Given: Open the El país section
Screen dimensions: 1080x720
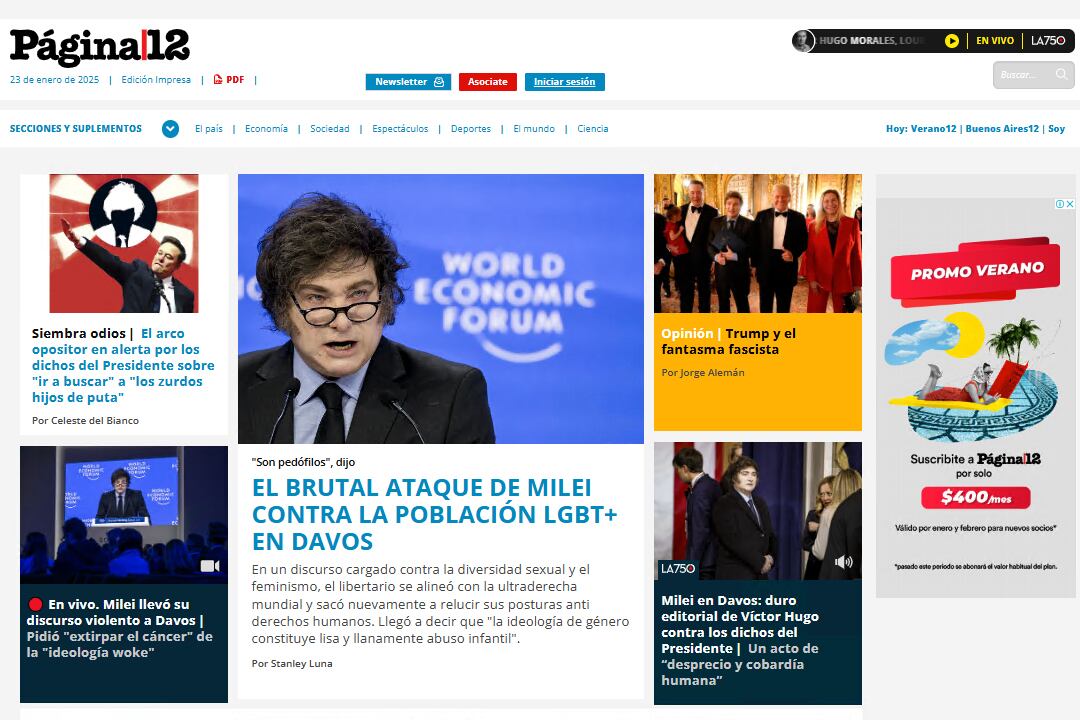Looking at the screenshot, I should (x=209, y=129).
